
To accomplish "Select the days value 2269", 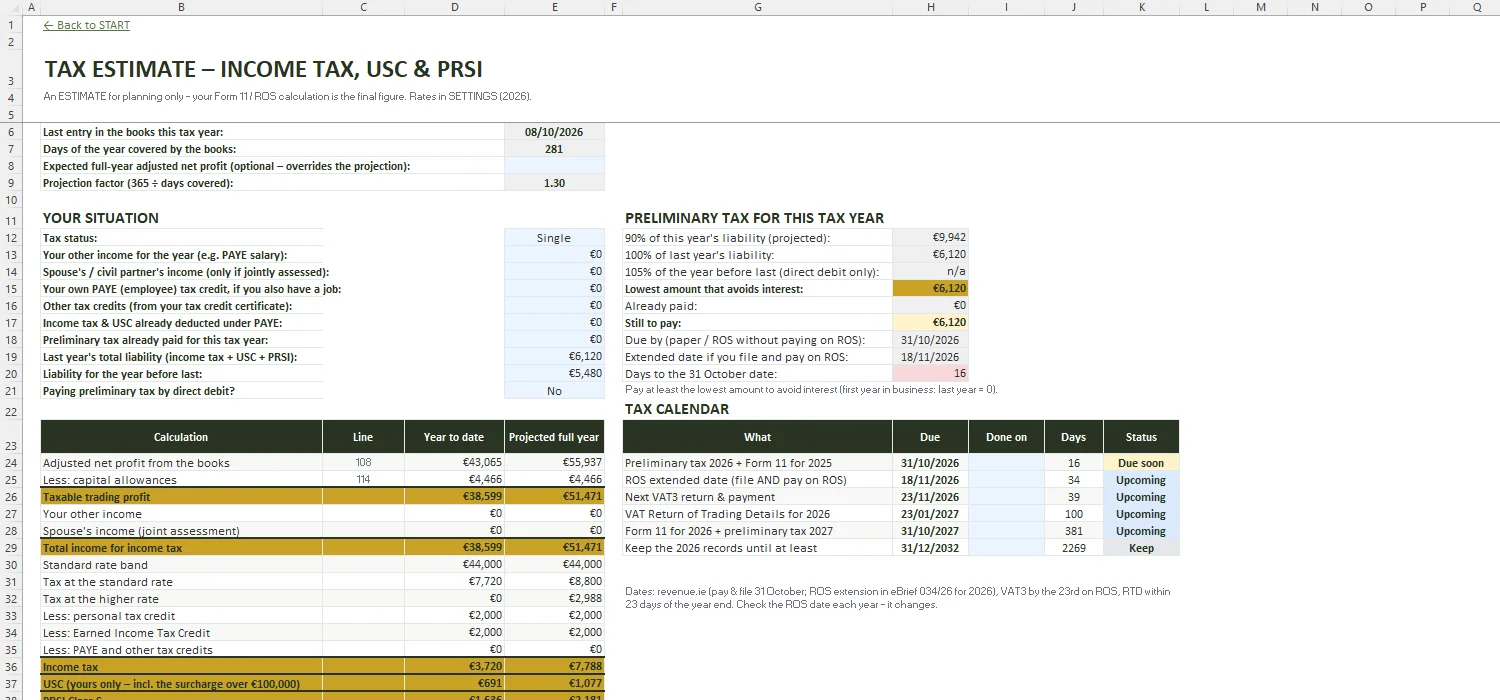I will [x=1073, y=548].
